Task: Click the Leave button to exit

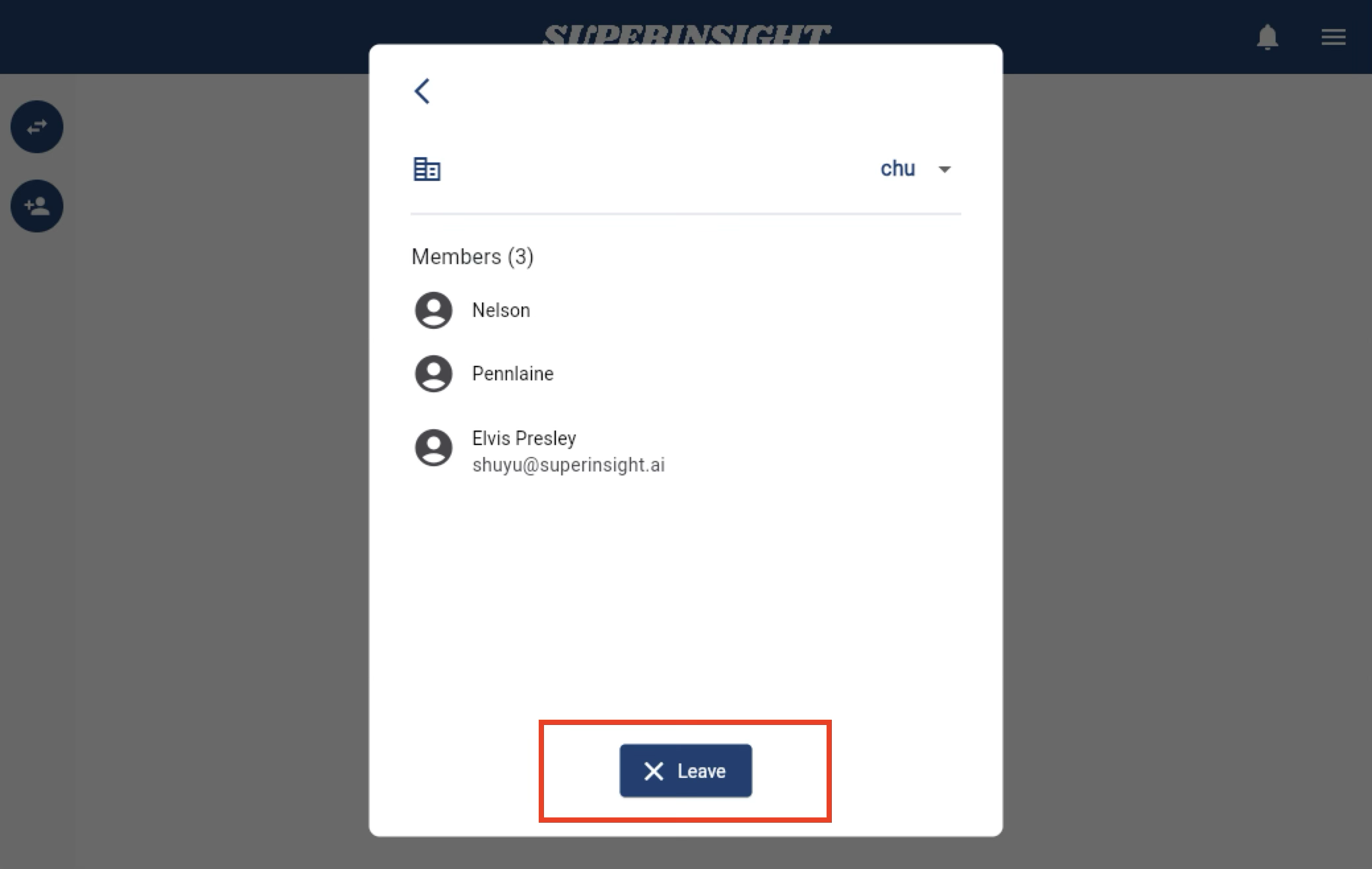Action: pyautogui.click(x=686, y=771)
